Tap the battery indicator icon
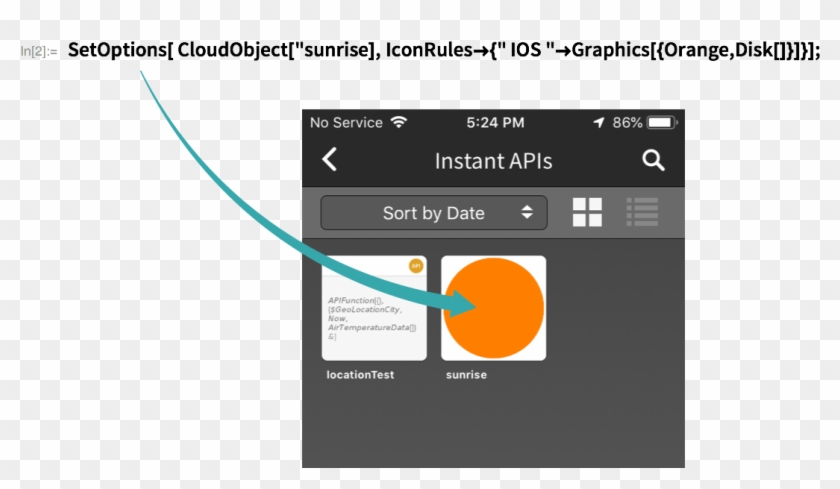 click(x=662, y=123)
